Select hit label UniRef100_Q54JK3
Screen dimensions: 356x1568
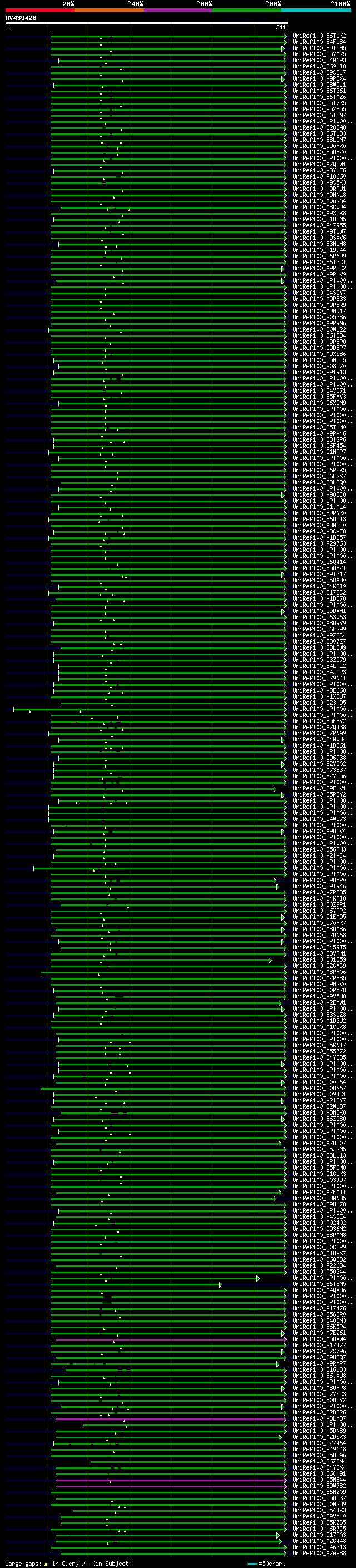319,1511
